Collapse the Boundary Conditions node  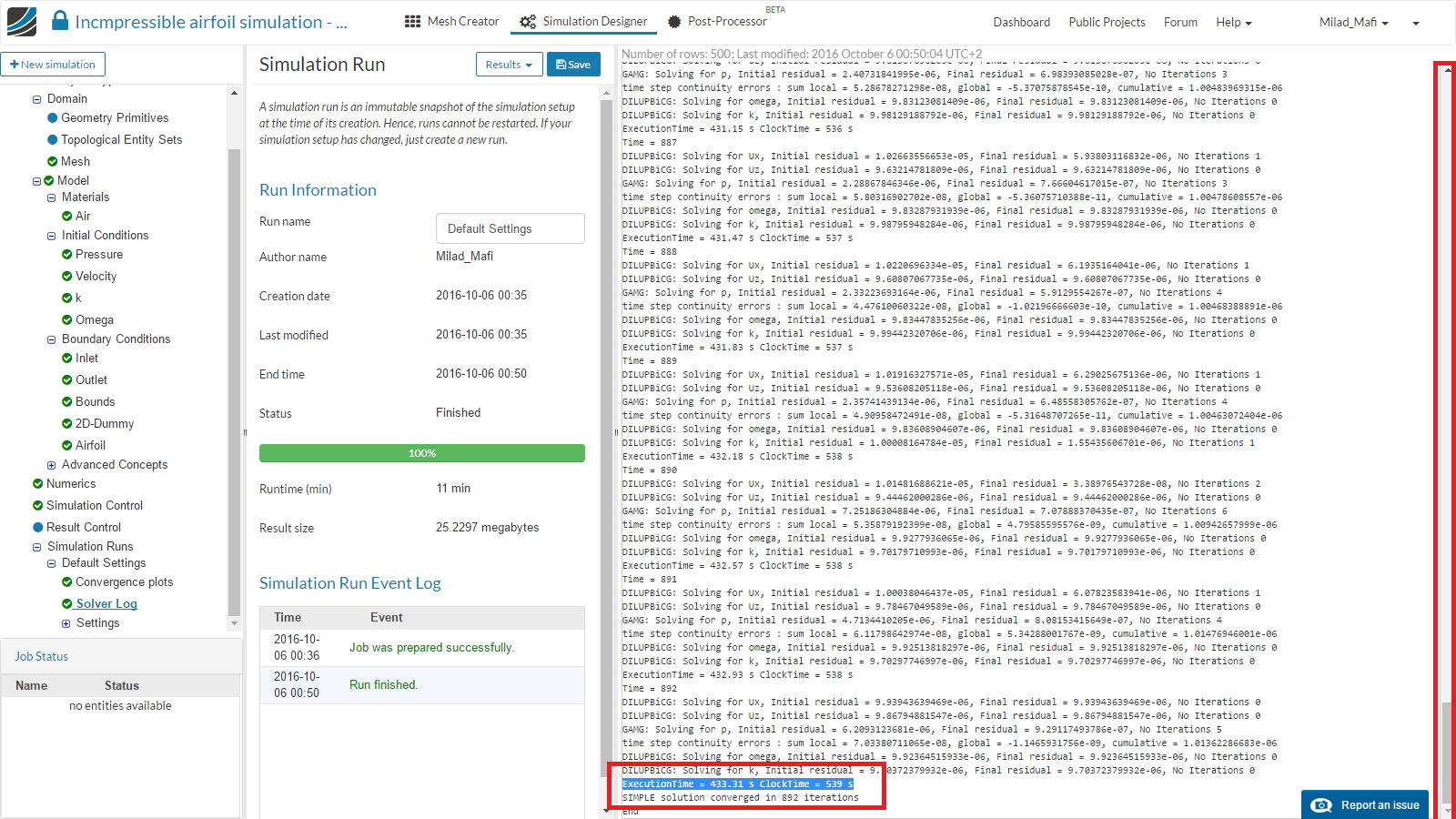52,339
